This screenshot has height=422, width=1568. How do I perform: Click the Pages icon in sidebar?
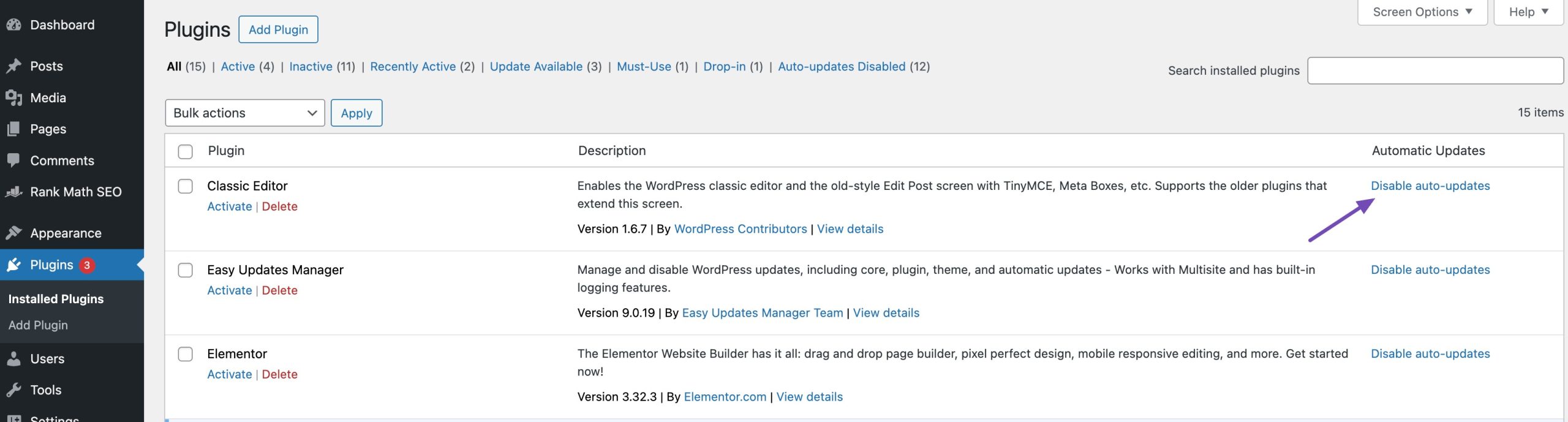(x=13, y=129)
